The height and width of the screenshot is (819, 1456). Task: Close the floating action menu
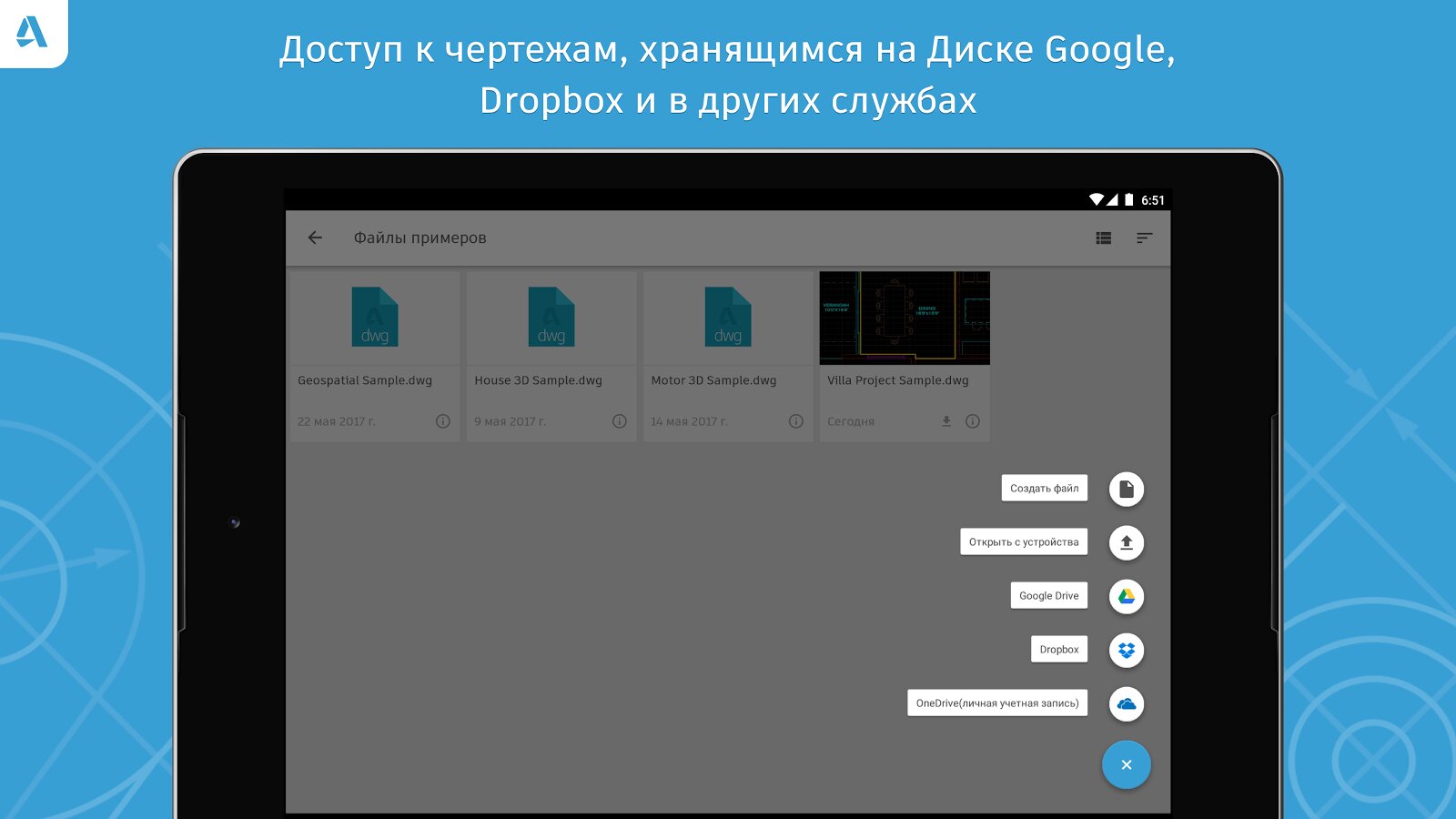(x=1126, y=764)
